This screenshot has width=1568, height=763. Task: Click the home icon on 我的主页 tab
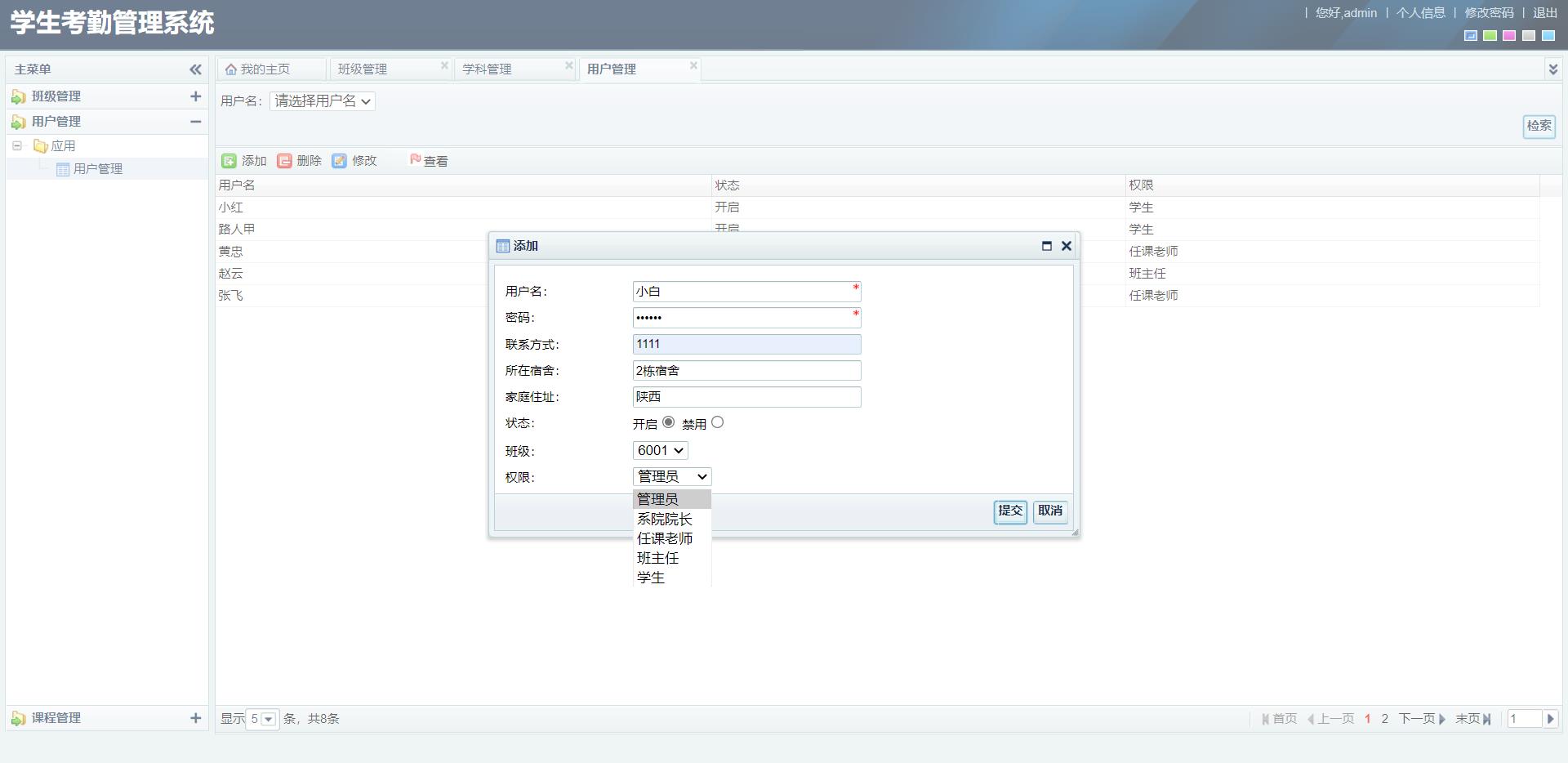click(231, 69)
